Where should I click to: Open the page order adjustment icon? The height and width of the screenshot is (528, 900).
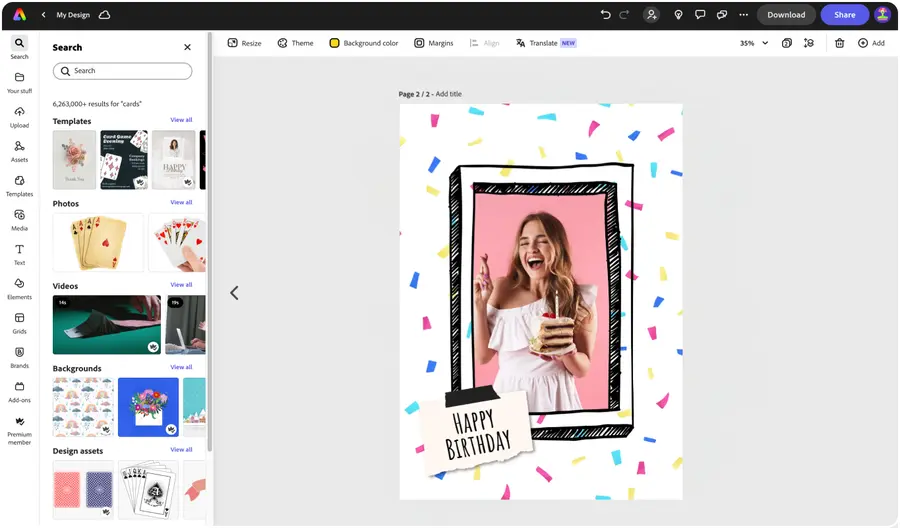[x=809, y=43]
